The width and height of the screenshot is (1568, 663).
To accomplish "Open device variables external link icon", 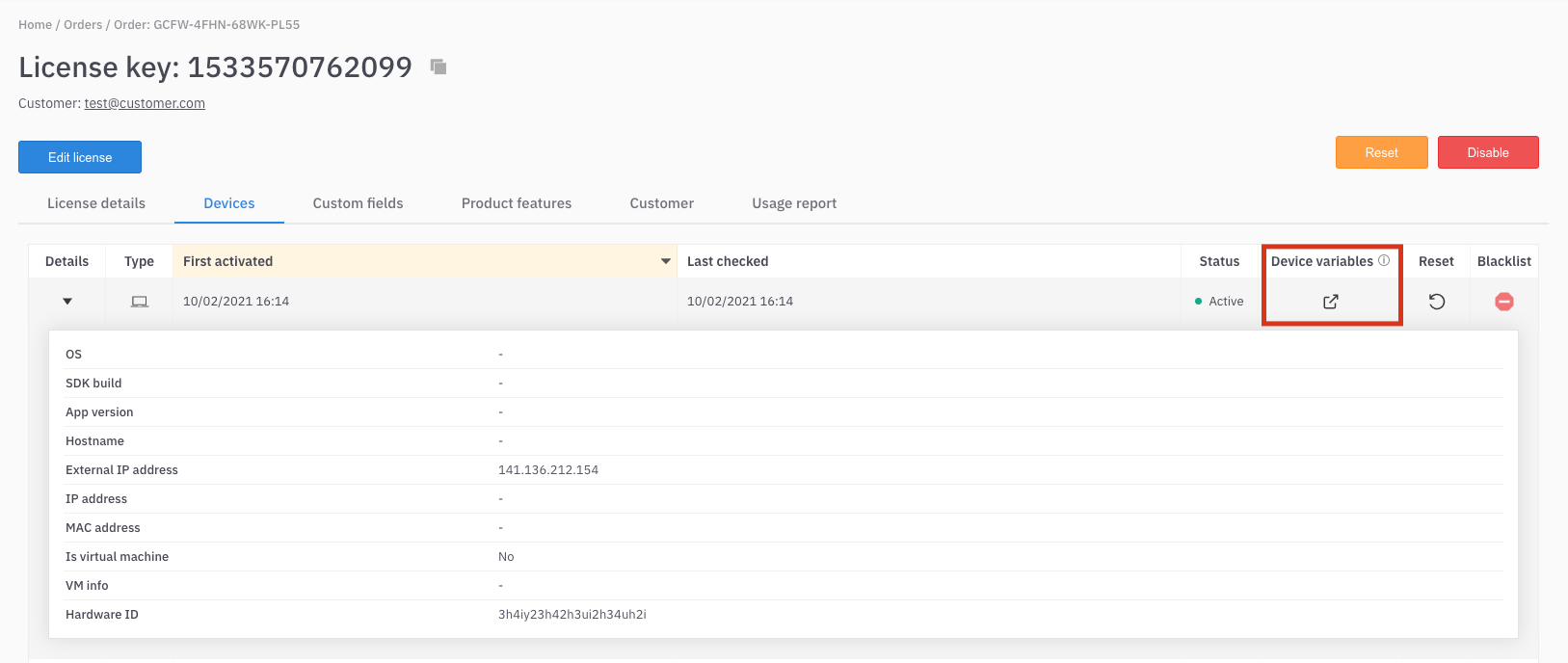I will [1331, 302].
